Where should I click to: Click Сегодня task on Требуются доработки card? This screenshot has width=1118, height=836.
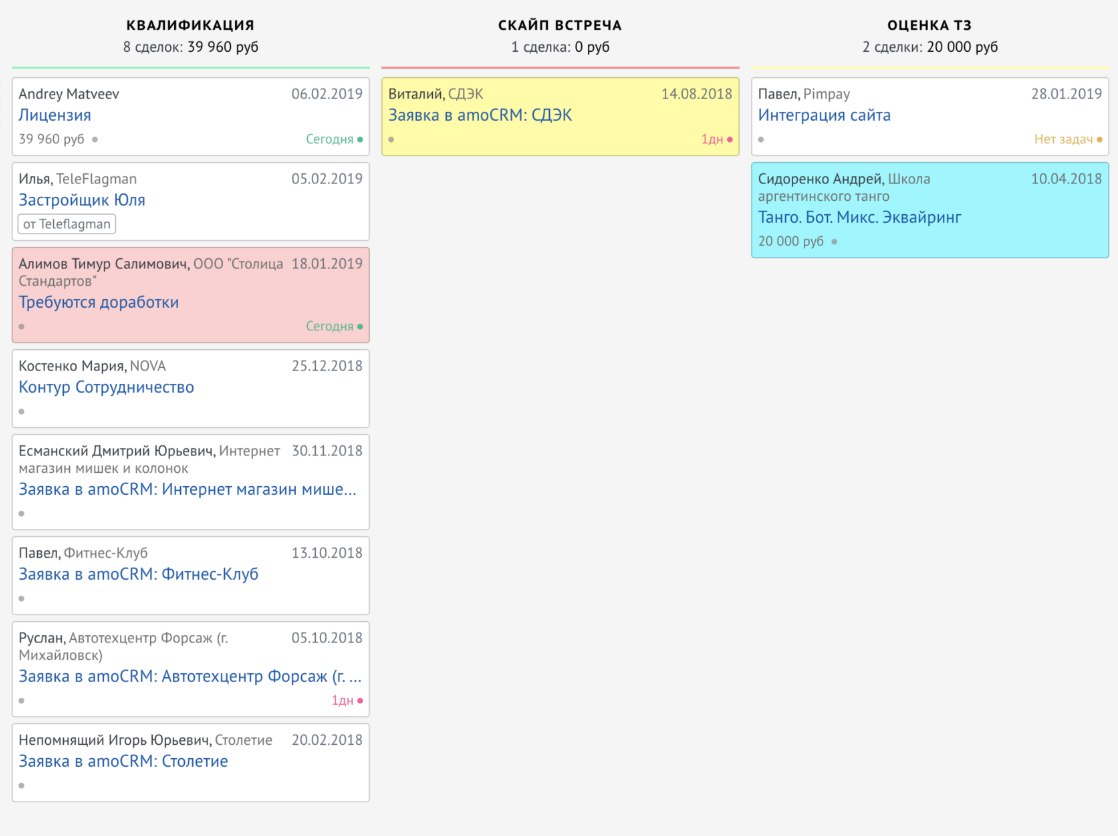pyautogui.click(x=334, y=326)
